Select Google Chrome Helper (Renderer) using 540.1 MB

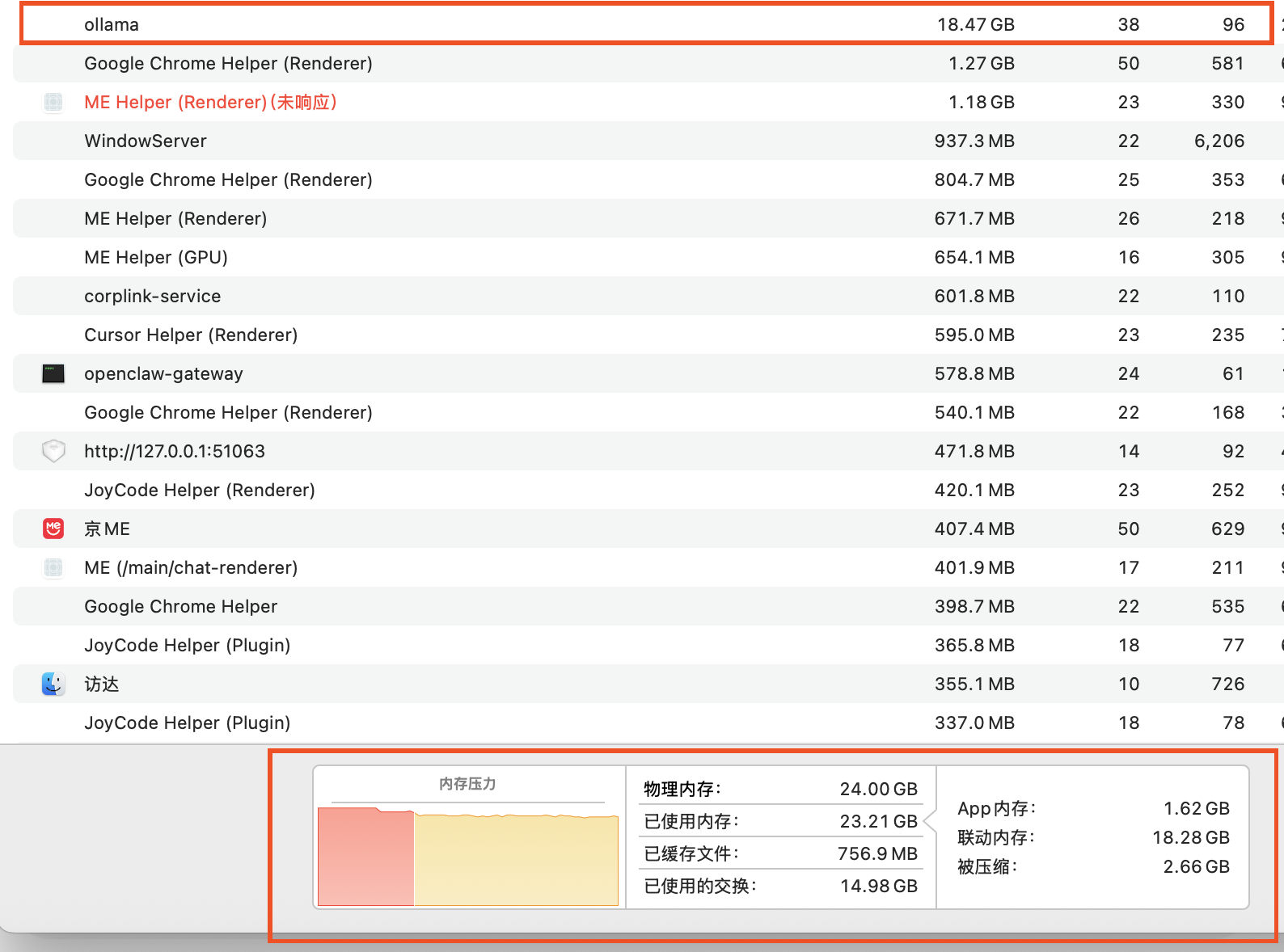coord(228,412)
